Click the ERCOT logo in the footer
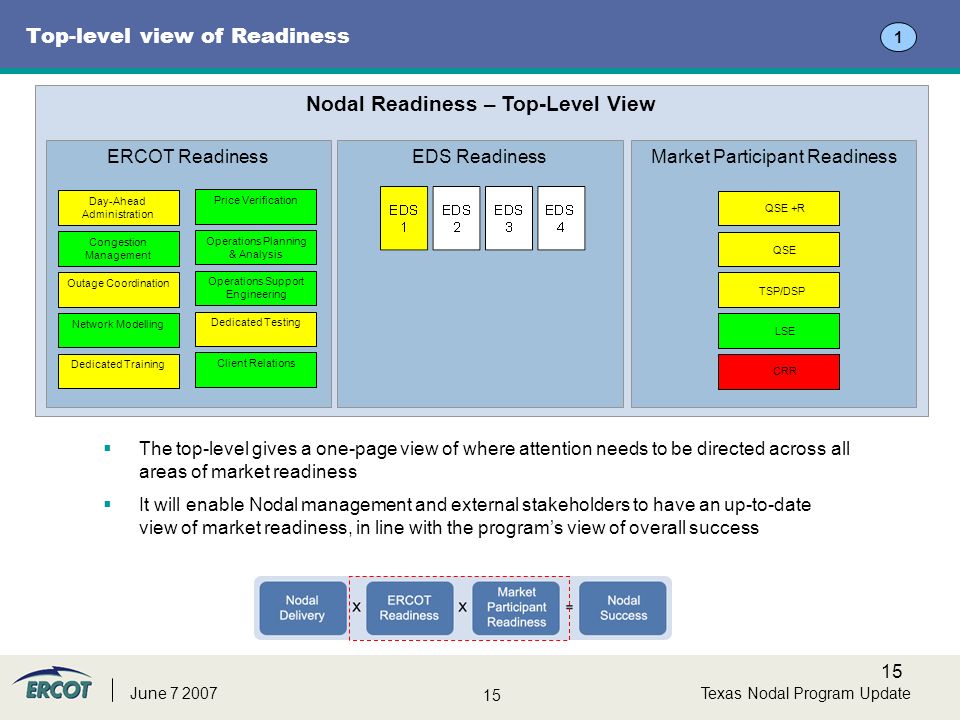The width and height of the screenshot is (960, 720). (53, 684)
